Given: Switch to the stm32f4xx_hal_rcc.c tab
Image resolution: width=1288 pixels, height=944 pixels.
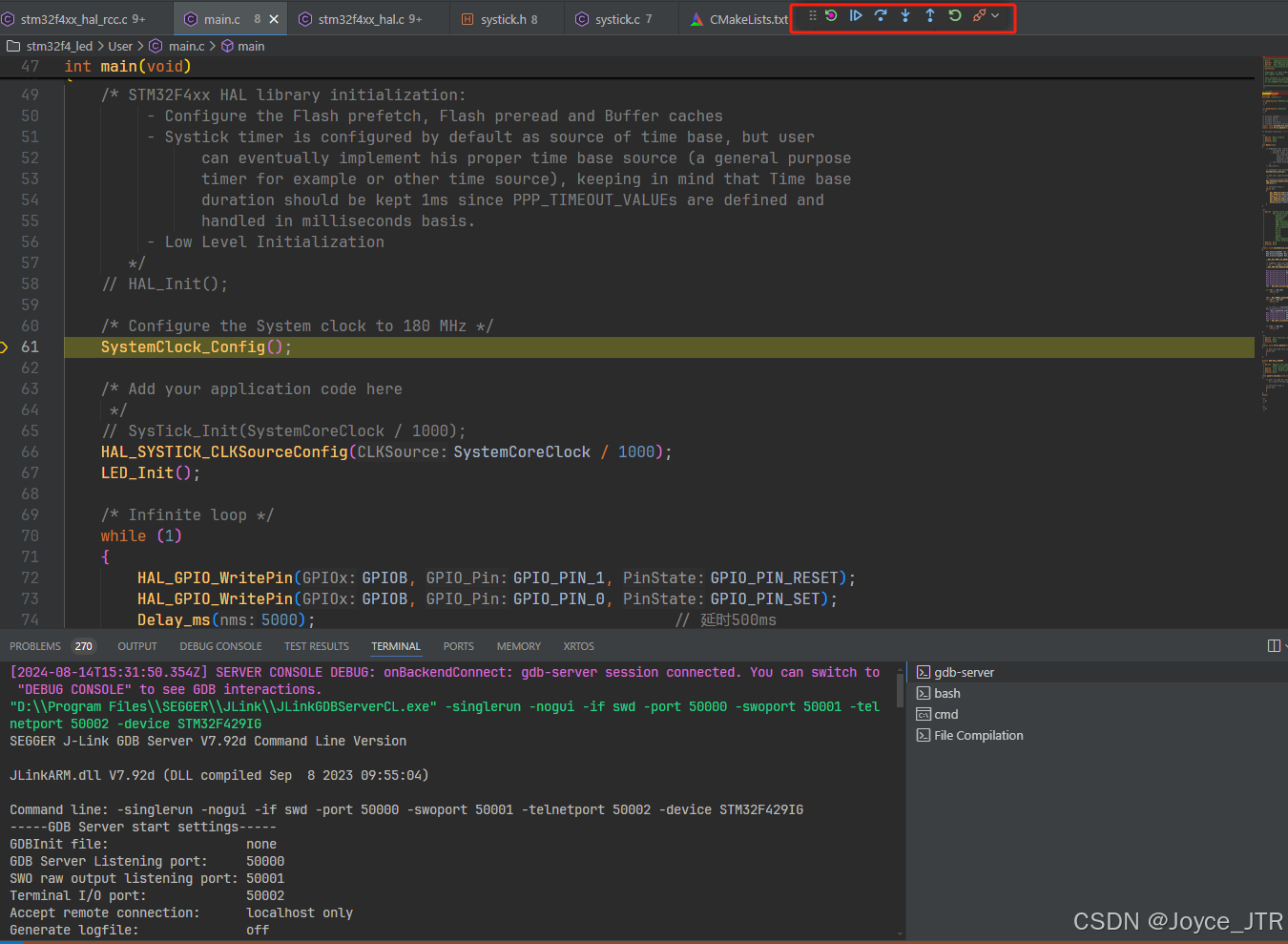Looking at the screenshot, I should pos(84,19).
